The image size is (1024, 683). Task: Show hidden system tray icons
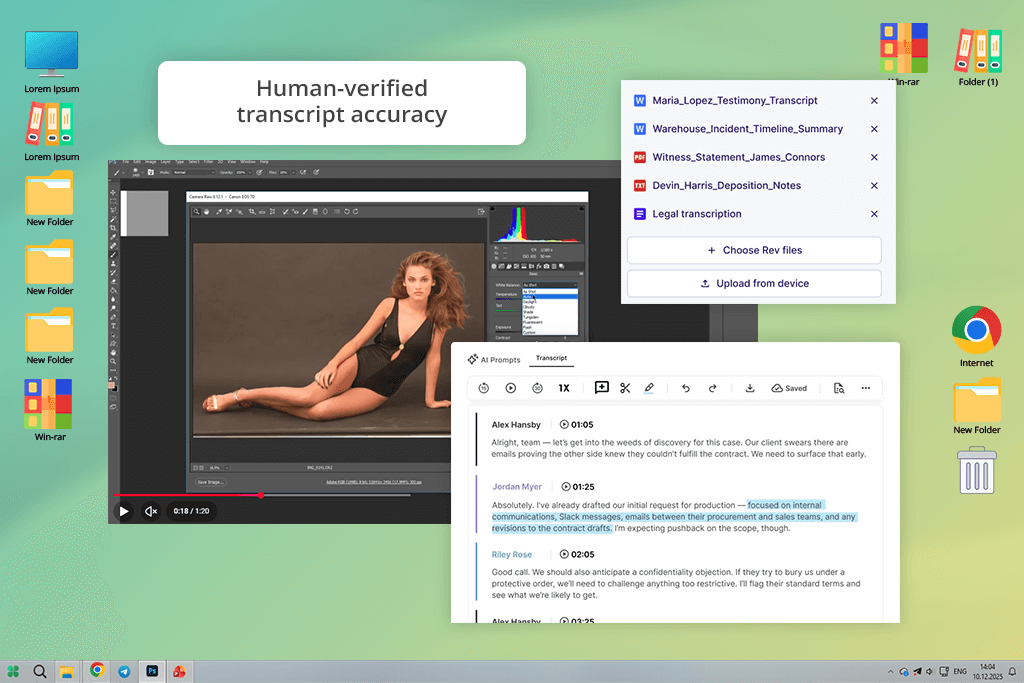coord(890,671)
